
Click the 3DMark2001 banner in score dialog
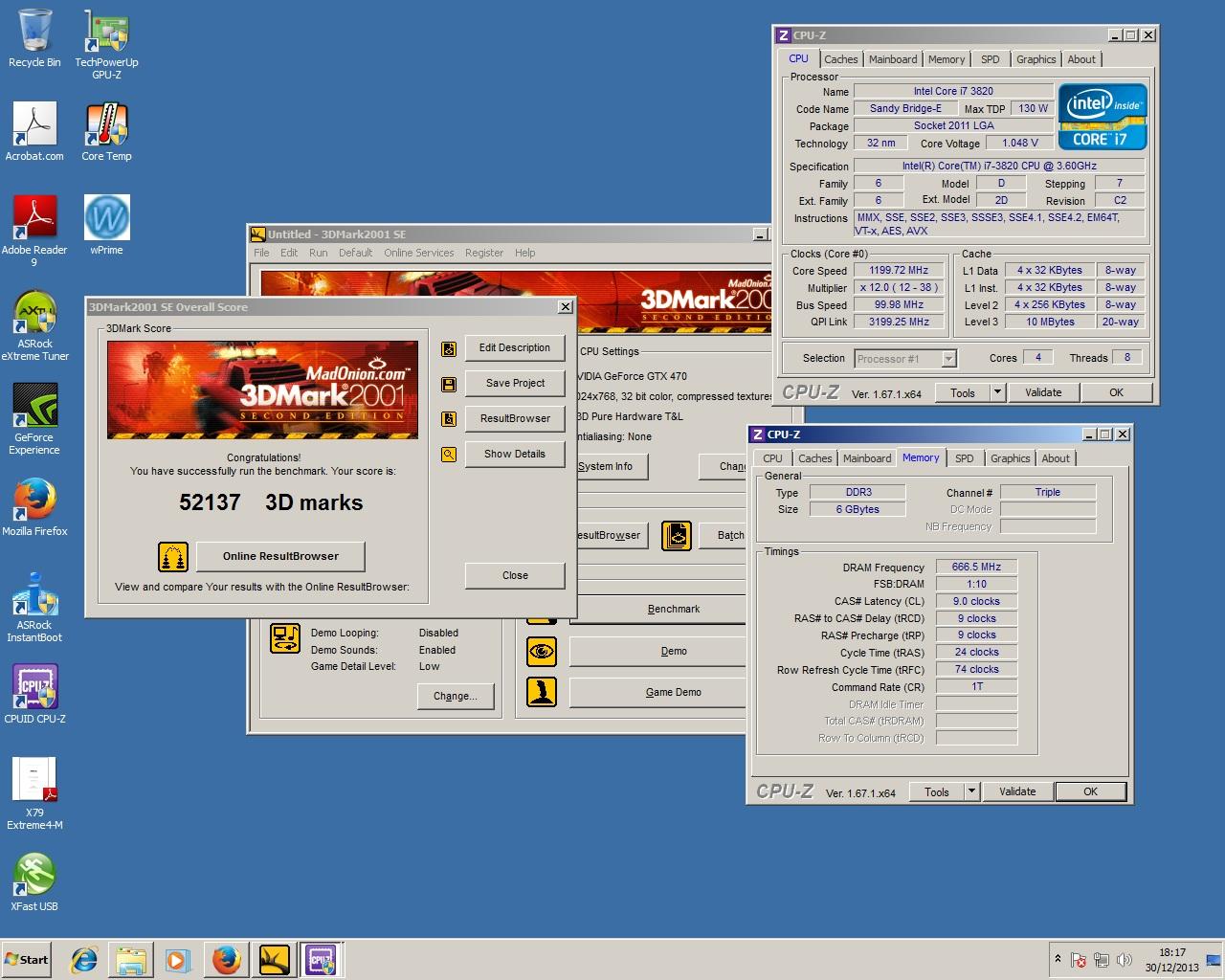pos(262,390)
